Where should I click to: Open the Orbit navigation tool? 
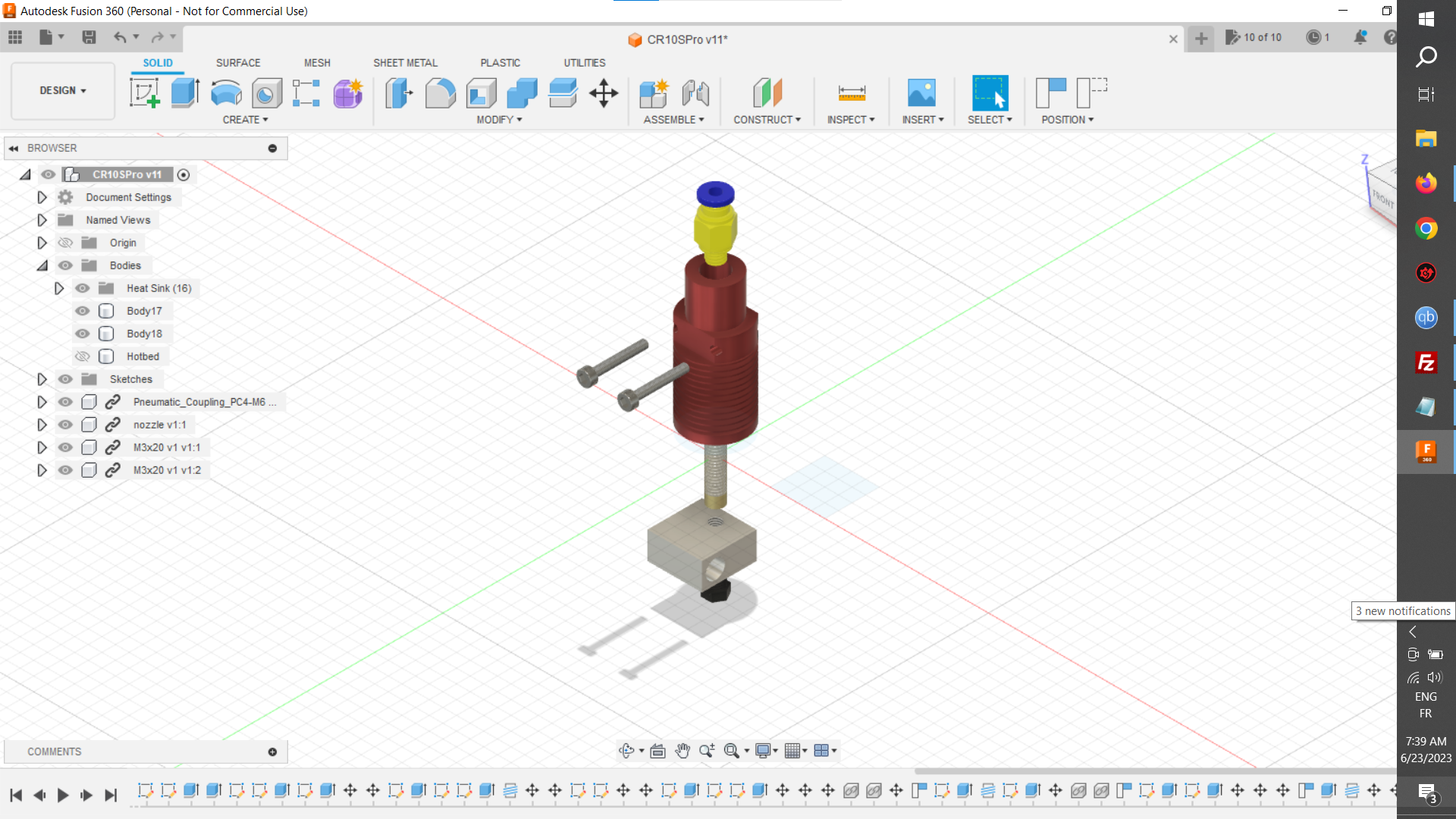pyautogui.click(x=626, y=751)
